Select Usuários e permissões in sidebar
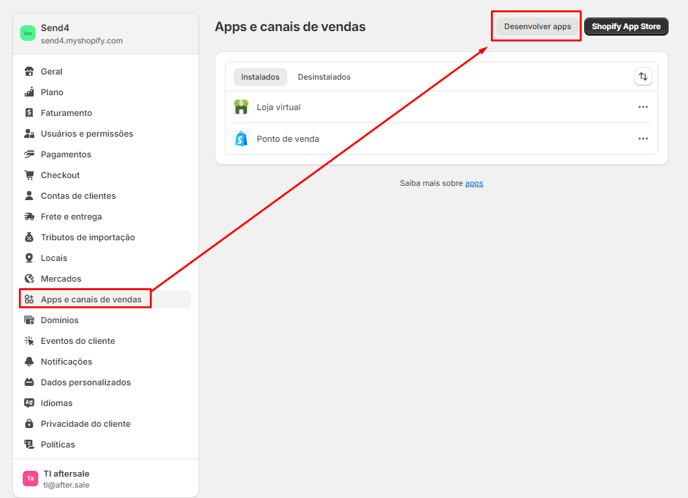The height and width of the screenshot is (498, 688). 105,133
